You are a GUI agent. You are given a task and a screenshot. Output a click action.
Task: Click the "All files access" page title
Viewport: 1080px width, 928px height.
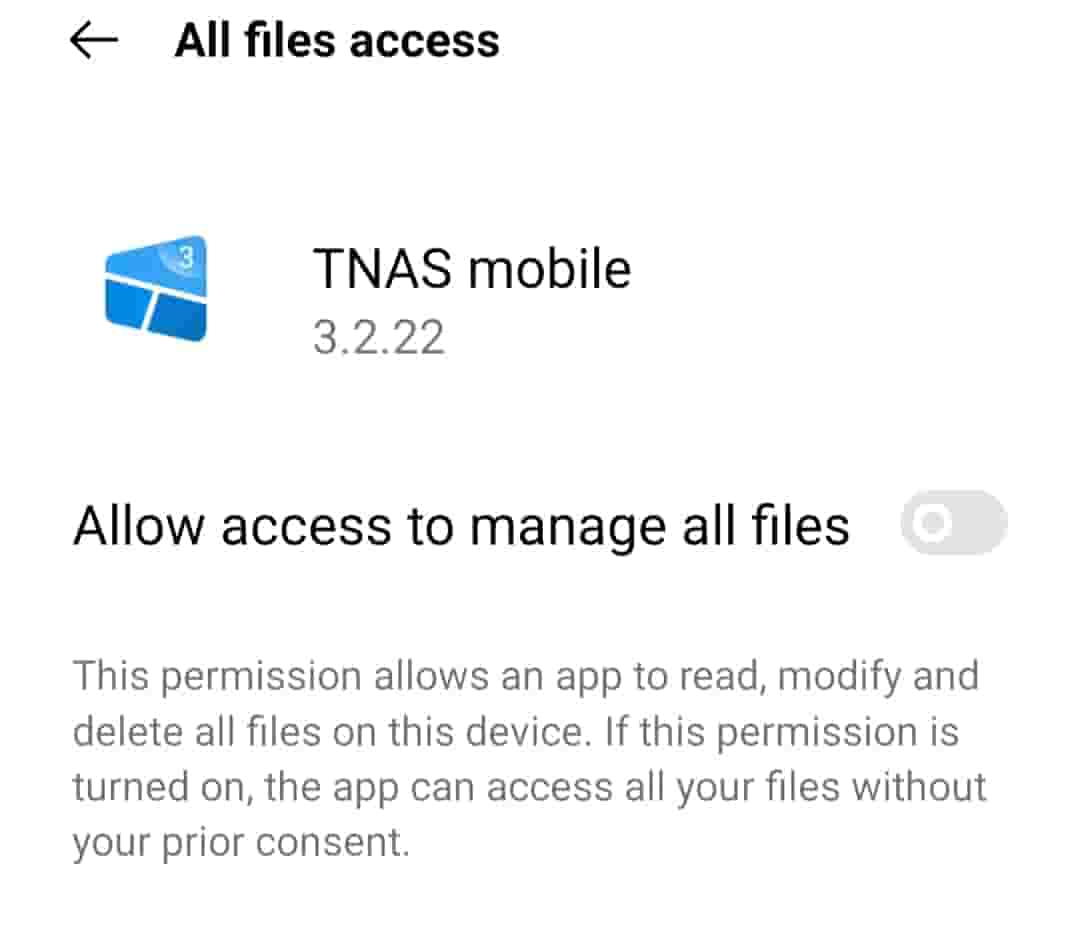click(x=337, y=41)
